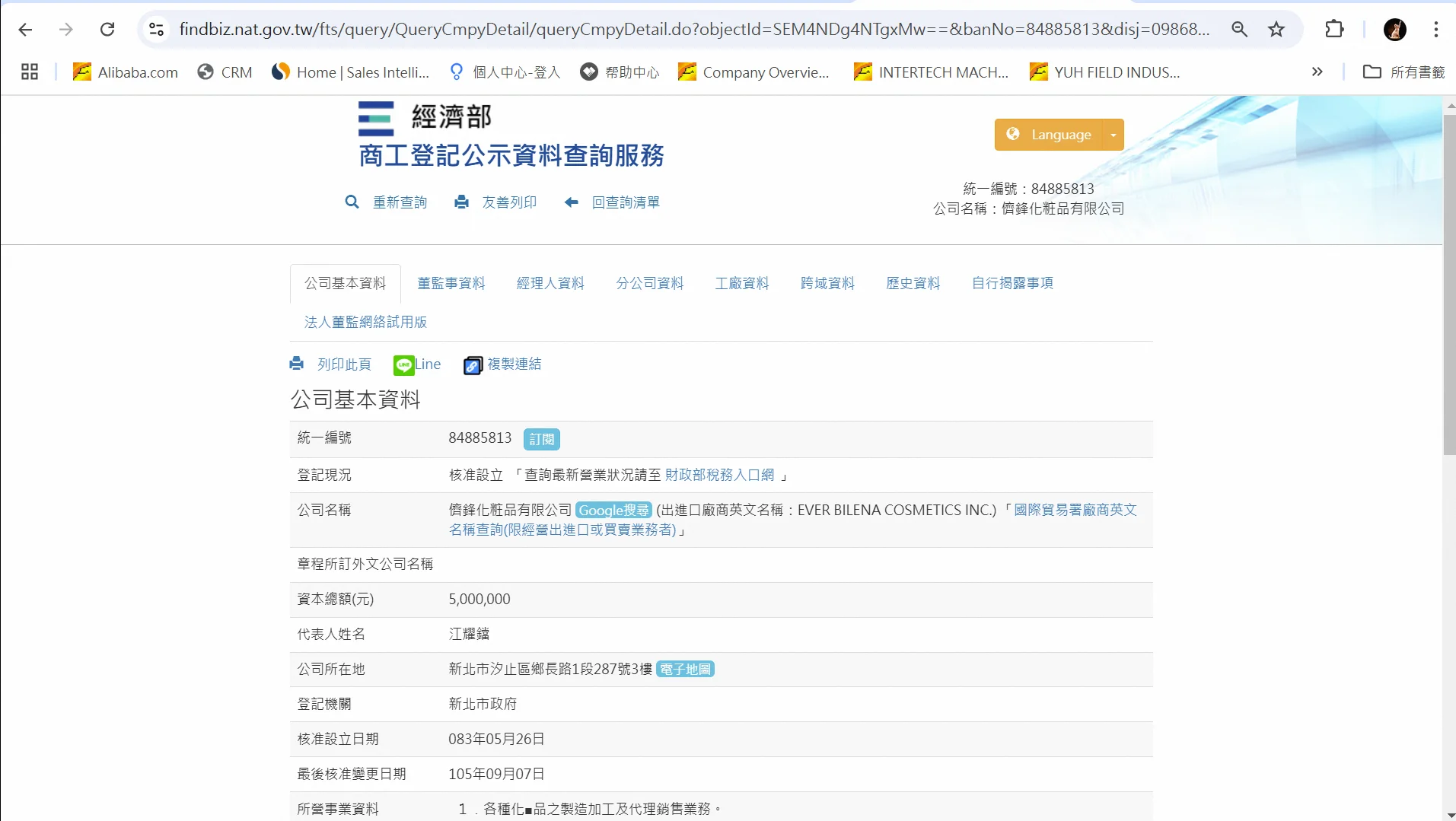Click the 訂閱 subscribe button

(x=541, y=439)
